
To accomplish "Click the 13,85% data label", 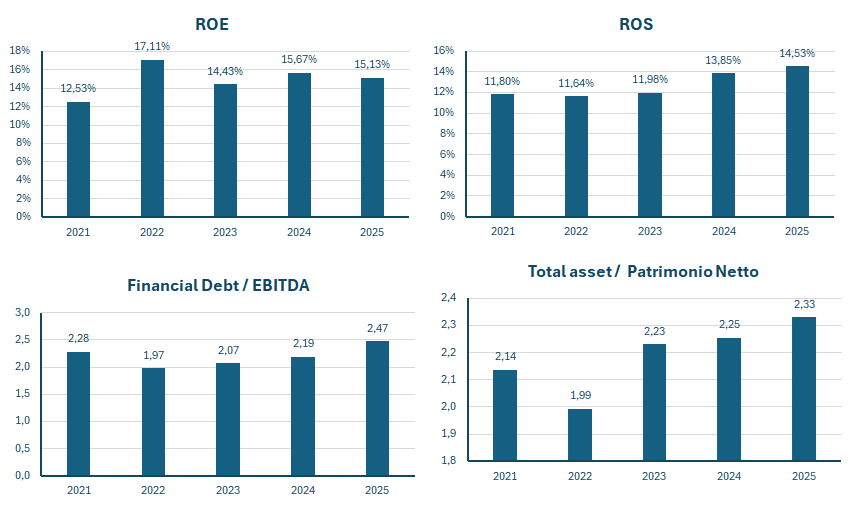I will [x=723, y=60].
